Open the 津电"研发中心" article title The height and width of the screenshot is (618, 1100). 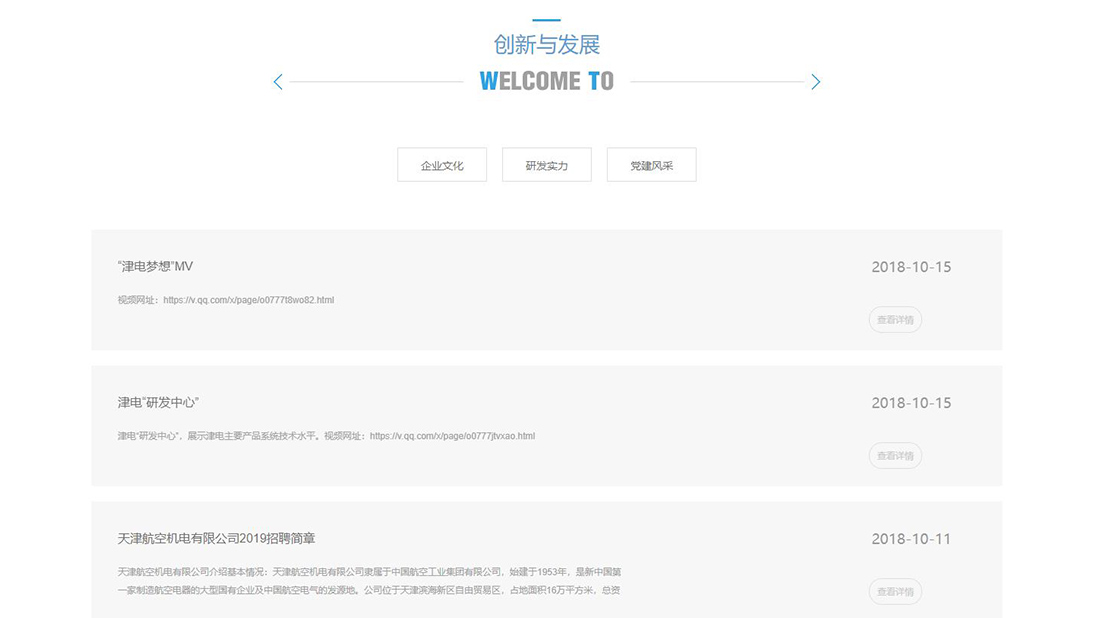tap(158, 403)
